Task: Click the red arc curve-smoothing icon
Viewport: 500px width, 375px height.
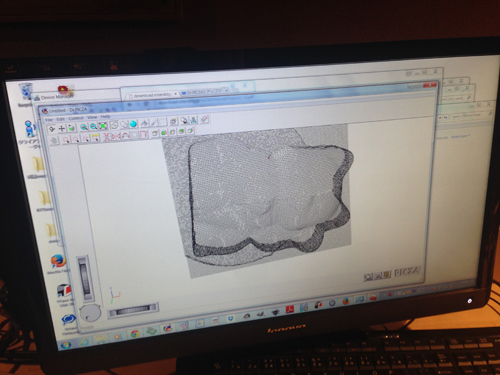Action: tap(125, 135)
